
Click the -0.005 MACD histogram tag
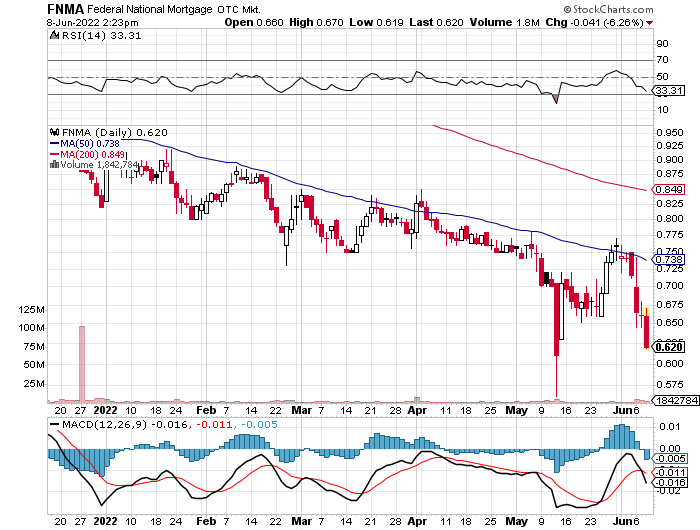point(669,459)
